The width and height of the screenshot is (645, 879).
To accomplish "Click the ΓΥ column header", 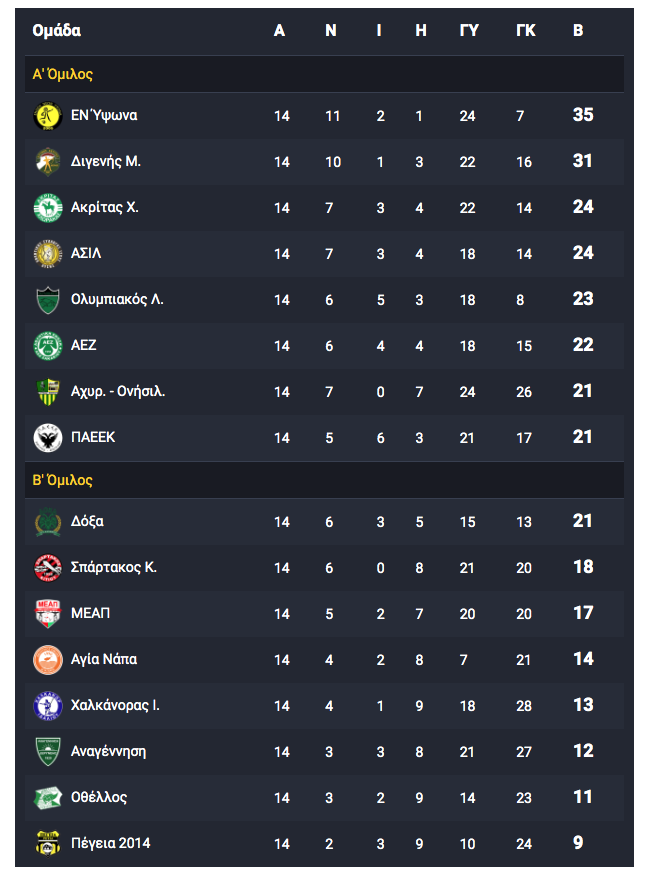I will tap(469, 30).
